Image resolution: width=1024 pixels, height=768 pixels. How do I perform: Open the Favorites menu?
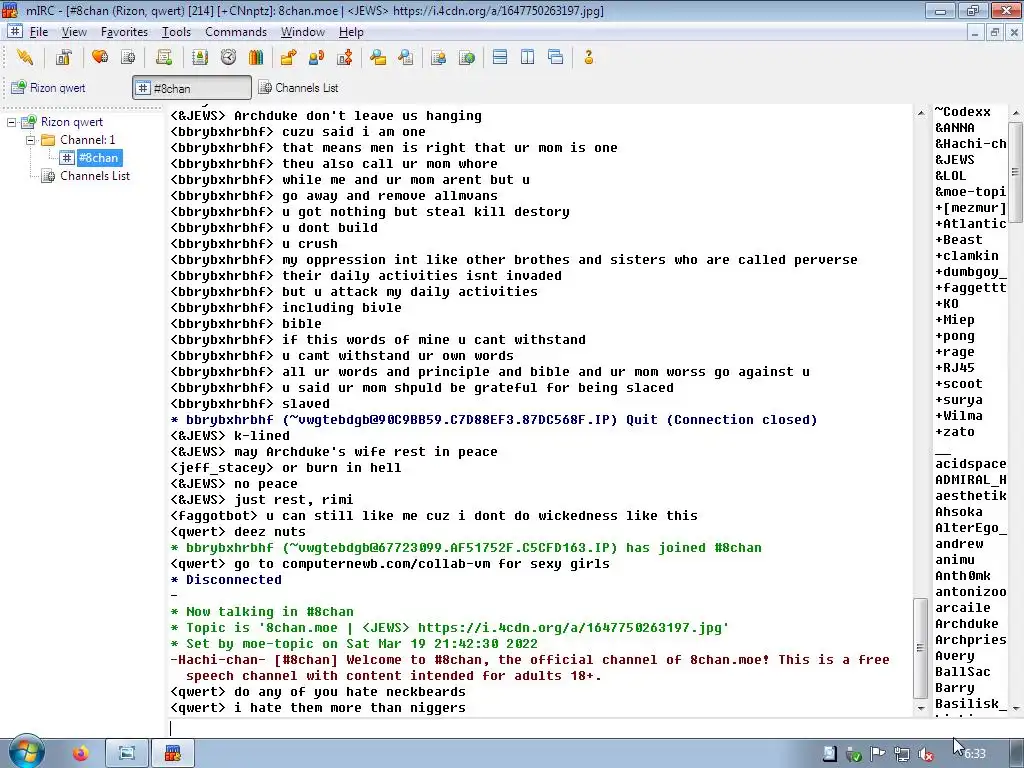pos(124,32)
